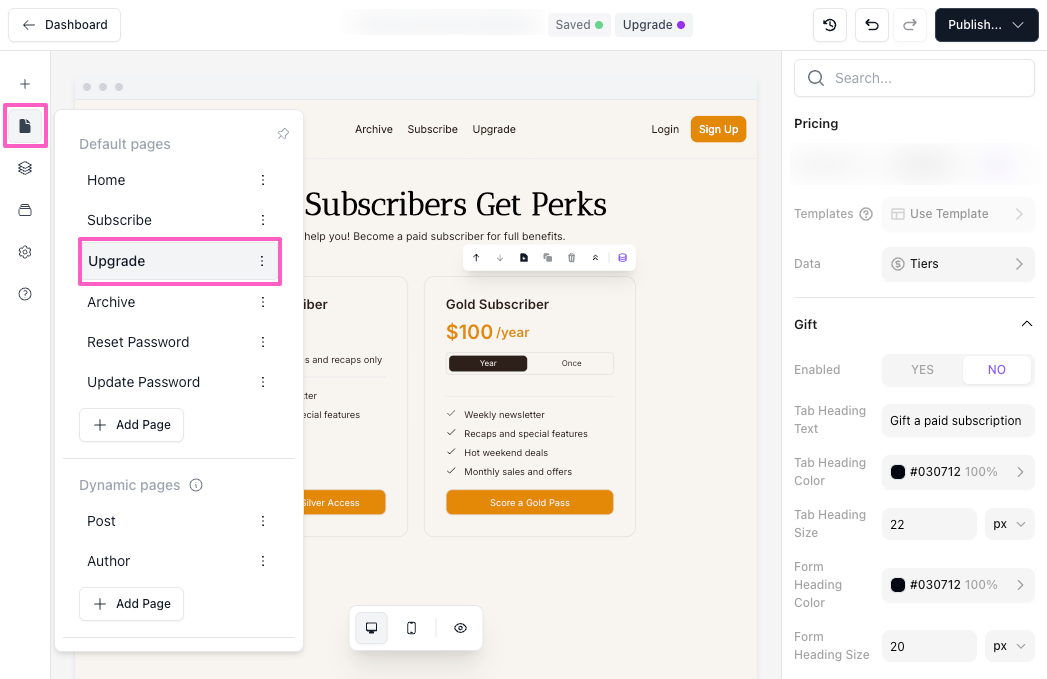Click the plus add-element sidebar icon
The image size is (1047, 679).
25,84
